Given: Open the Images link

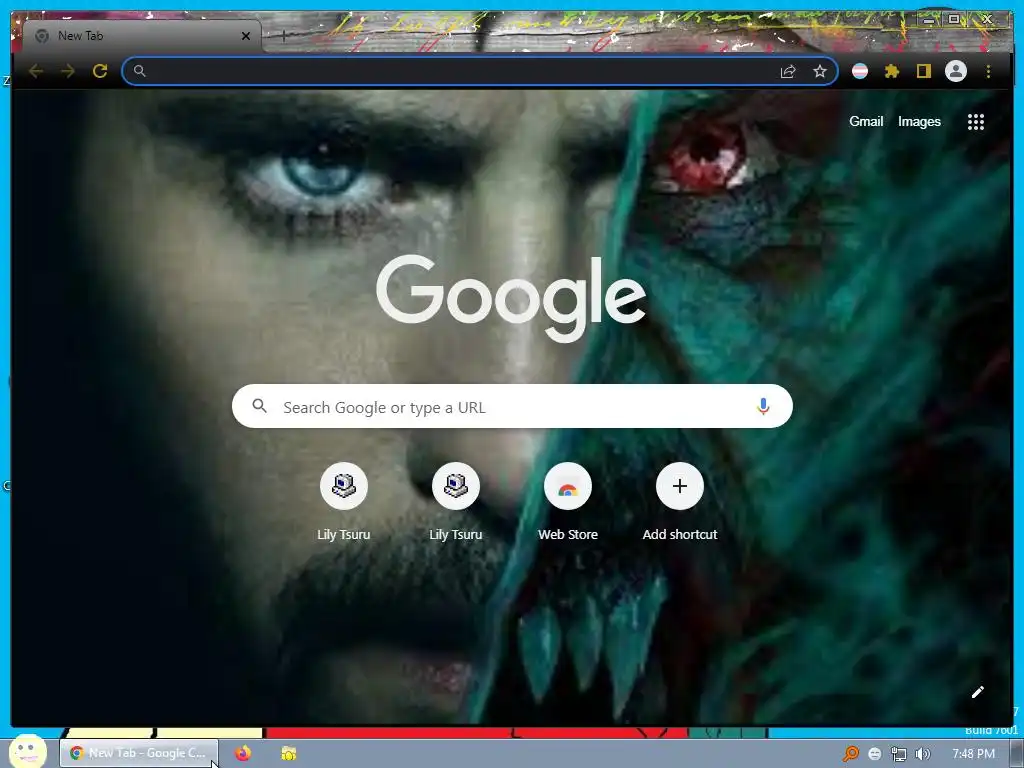Looking at the screenshot, I should [x=919, y=121].
